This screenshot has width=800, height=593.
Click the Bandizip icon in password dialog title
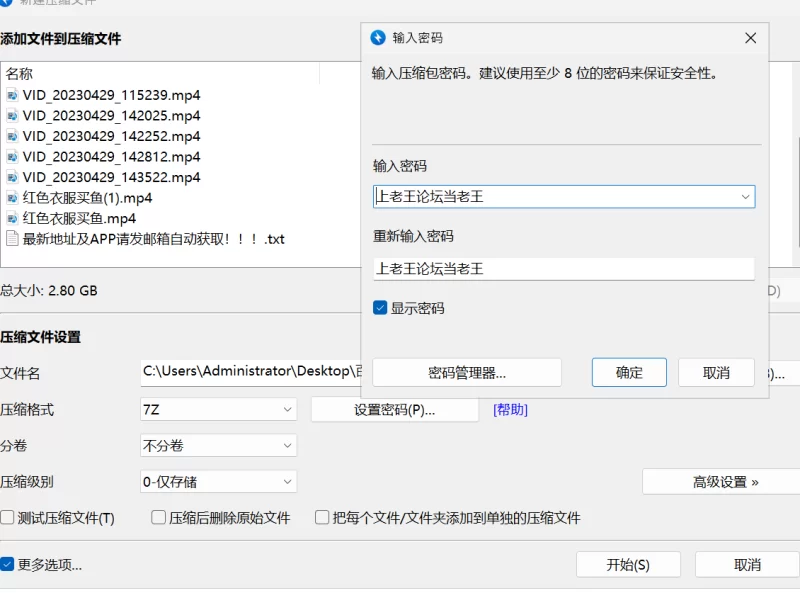tap(378, 38)
